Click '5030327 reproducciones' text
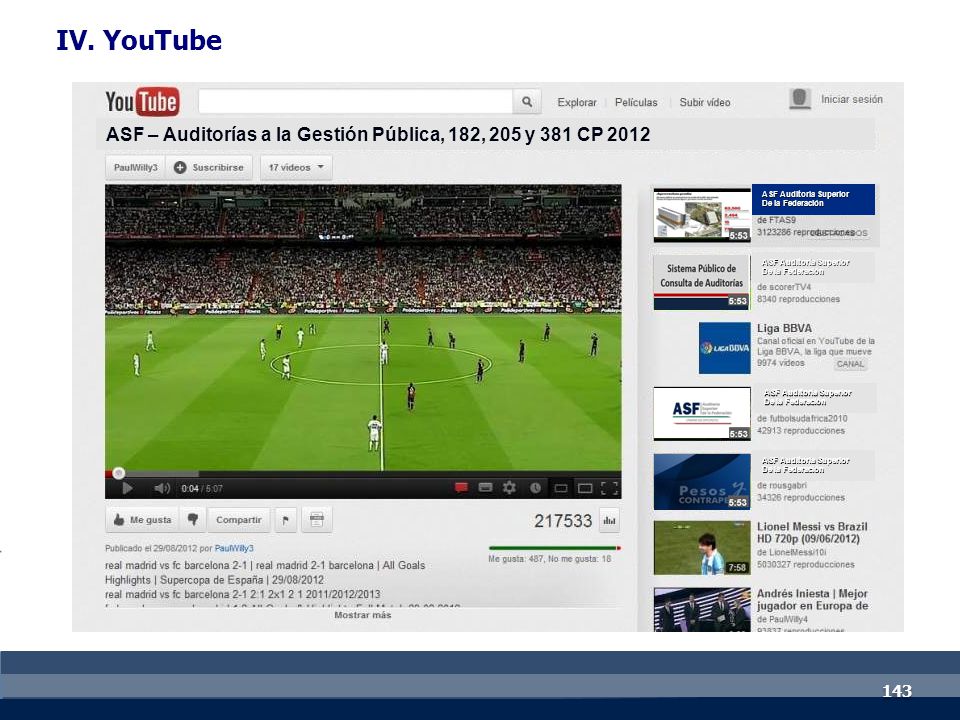Image resolution: width=960 pixels, height=720 pixels. (806, 564)
